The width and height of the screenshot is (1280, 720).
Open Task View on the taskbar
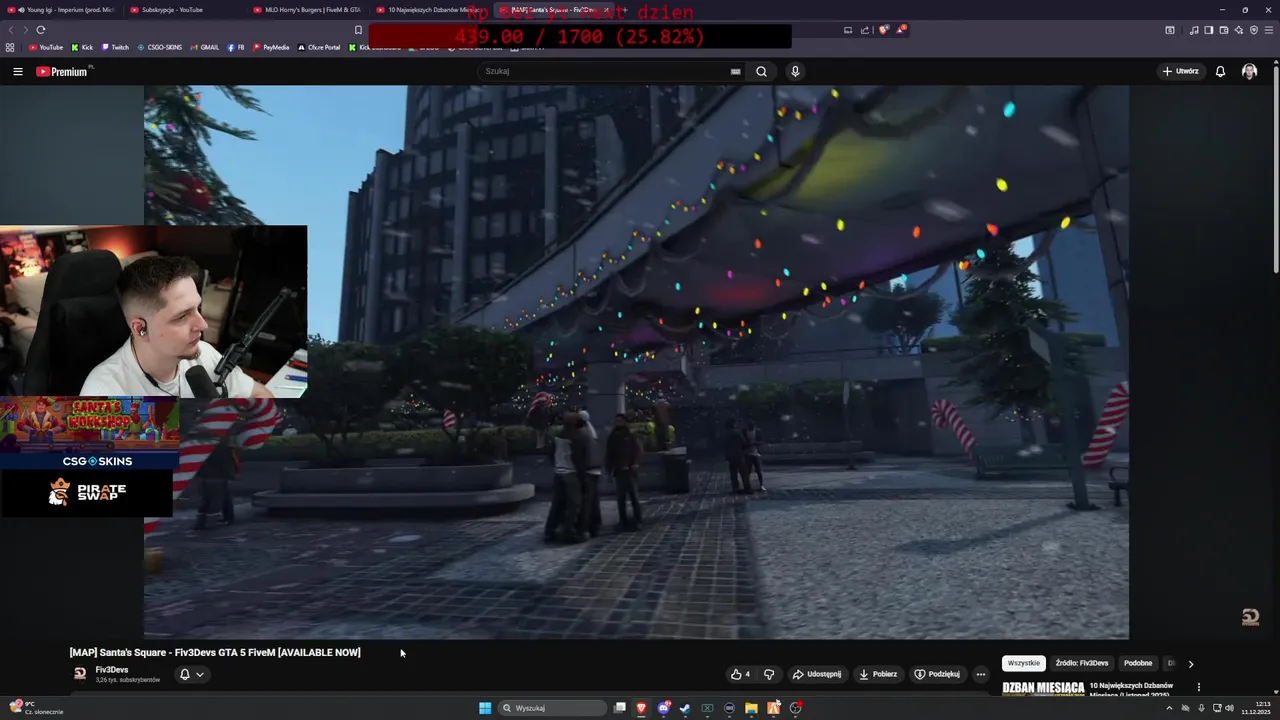620,708
